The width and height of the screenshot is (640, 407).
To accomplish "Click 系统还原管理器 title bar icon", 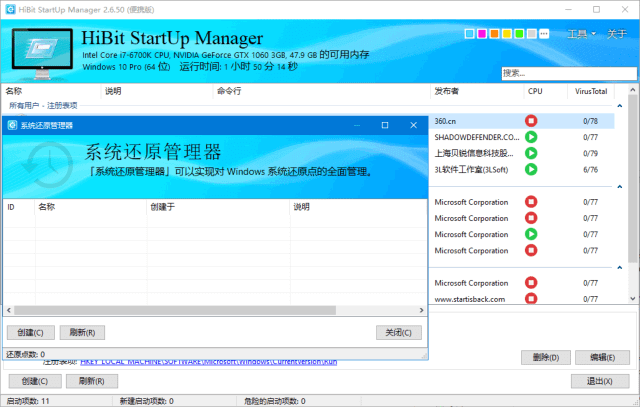I will tap(12, 125).
